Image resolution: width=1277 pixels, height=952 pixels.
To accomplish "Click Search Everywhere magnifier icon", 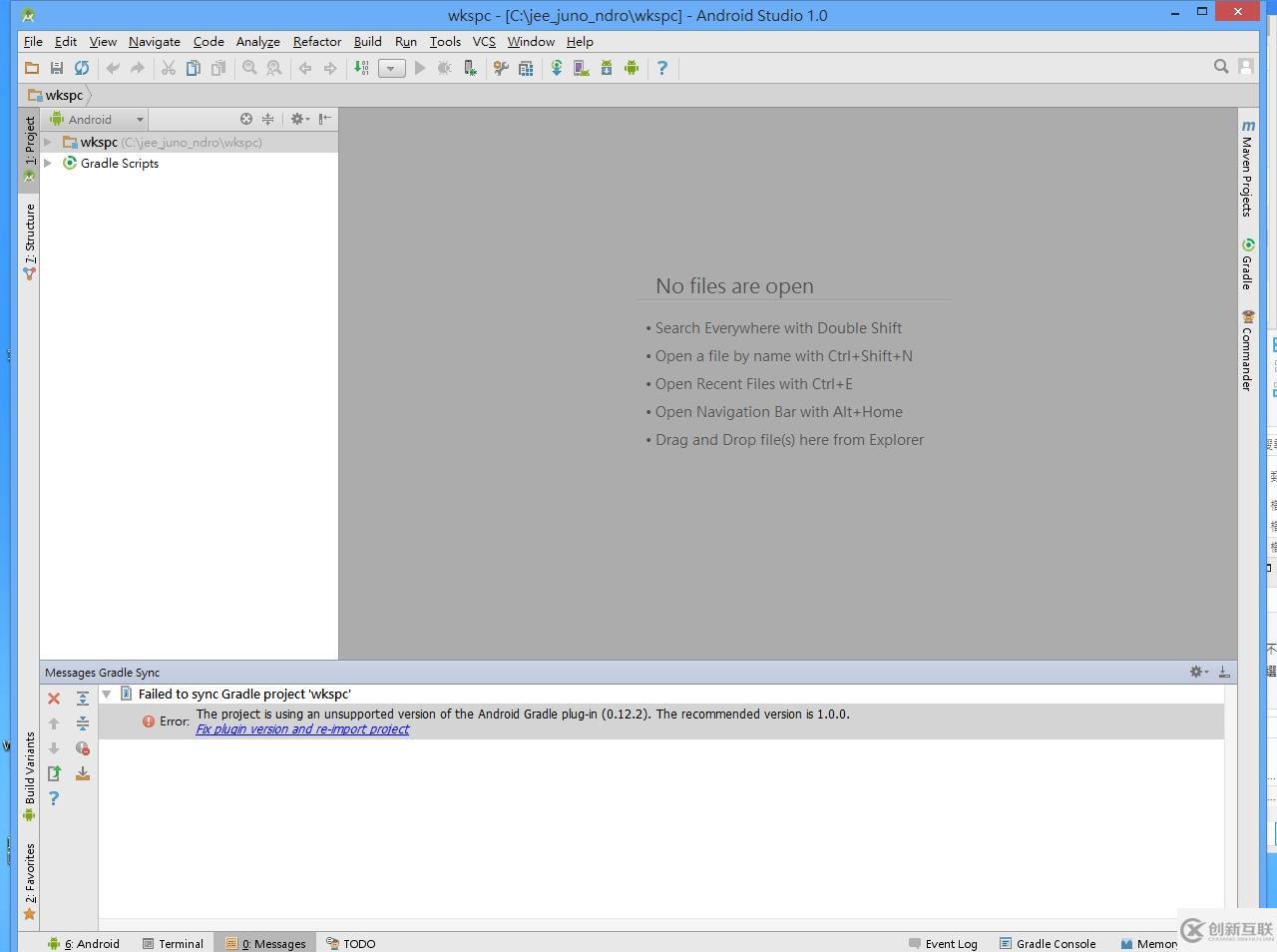I will [1221, 67].
